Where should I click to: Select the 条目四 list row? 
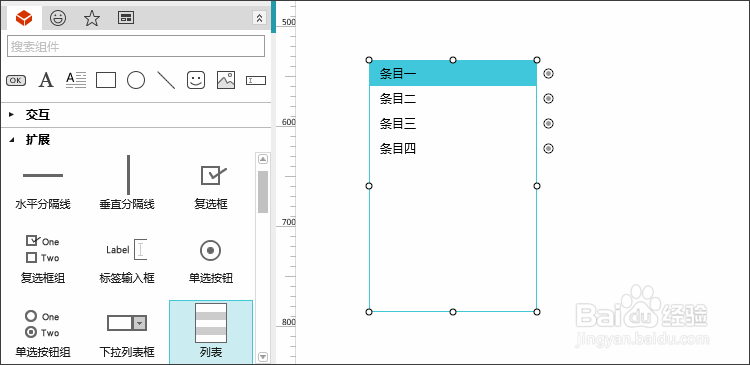(x=453, y=148)
